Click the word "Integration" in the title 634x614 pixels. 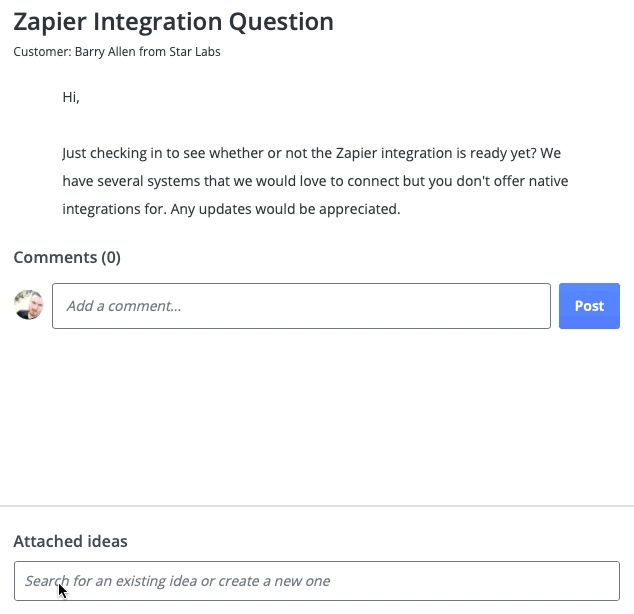point(161,22)
